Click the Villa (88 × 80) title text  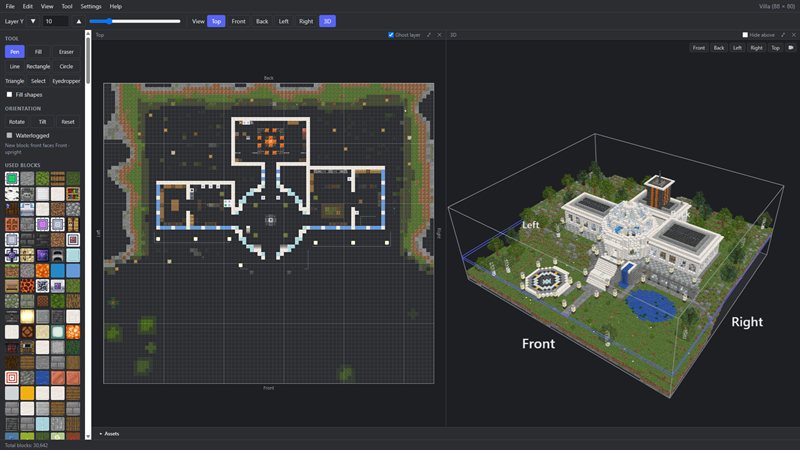pyautogui.click(x=778, y=6)
